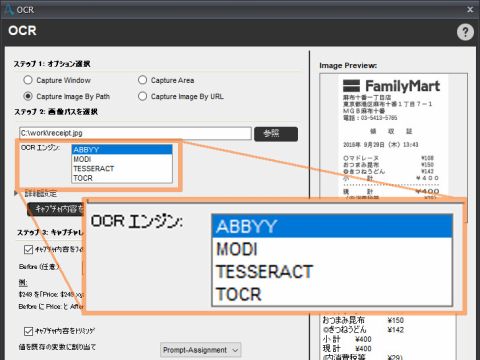The width and height of the screenshot is (480, 360).
Task: Click the image path input field
Action: click(135, 133)
